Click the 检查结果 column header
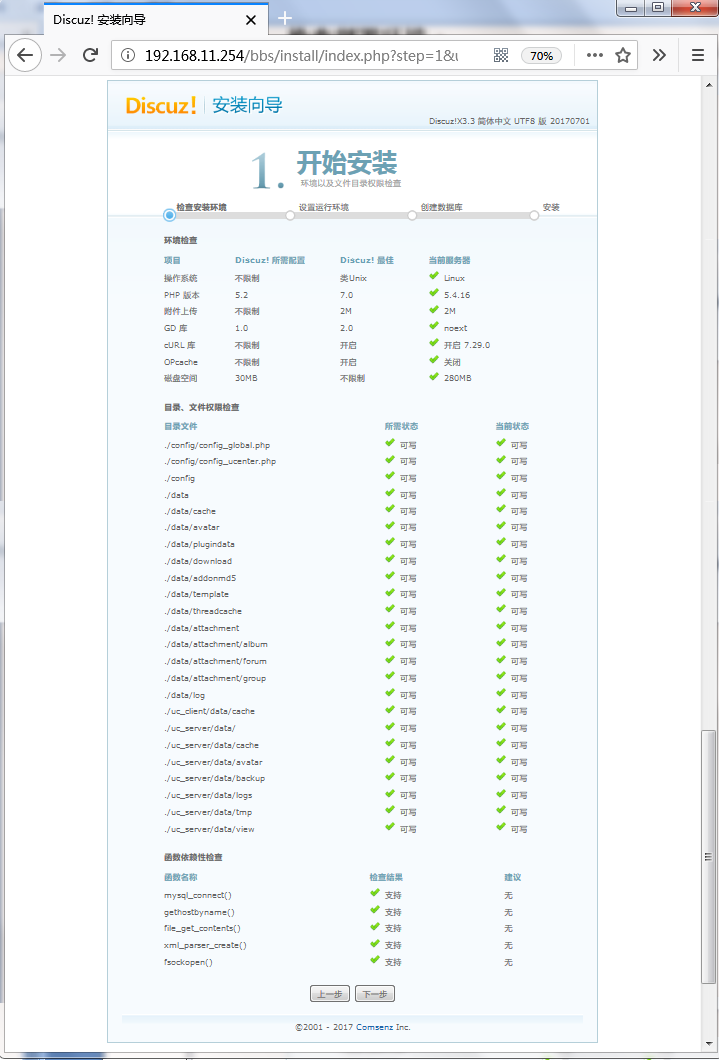Screen dimensions: 719x1060 (386, 877)
